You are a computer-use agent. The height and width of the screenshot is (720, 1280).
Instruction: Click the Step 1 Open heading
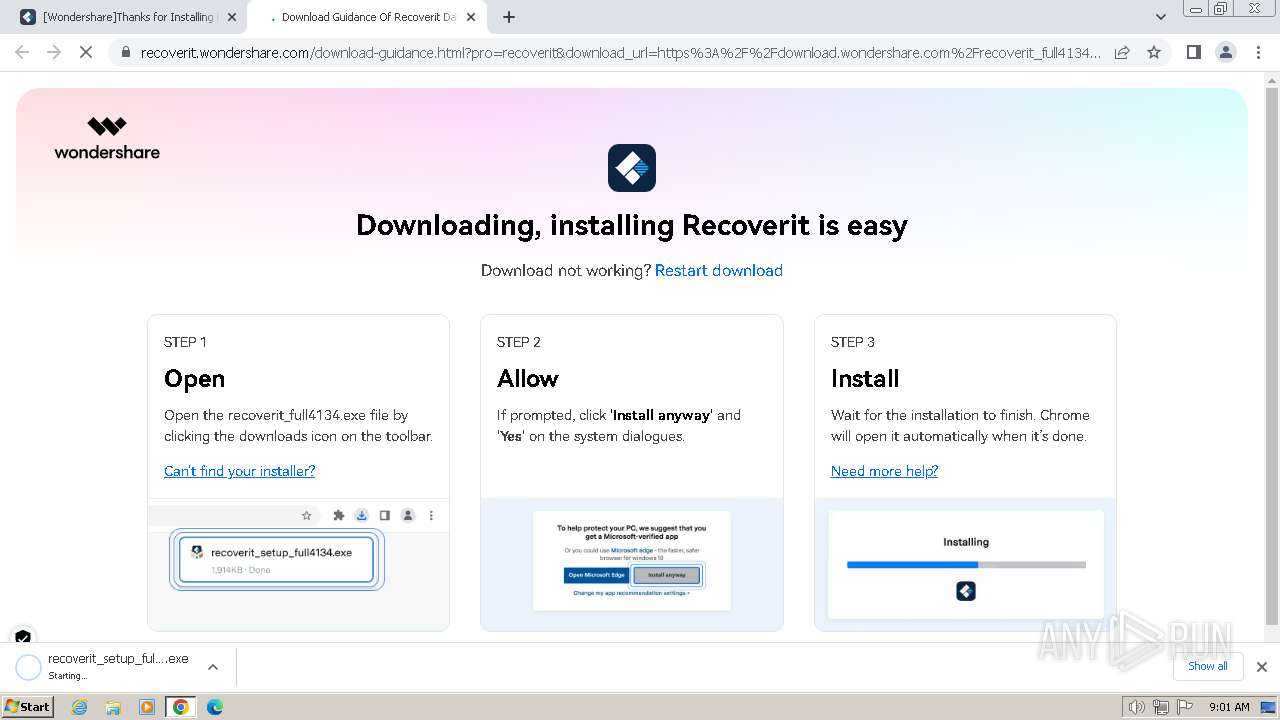coord(194,379)
